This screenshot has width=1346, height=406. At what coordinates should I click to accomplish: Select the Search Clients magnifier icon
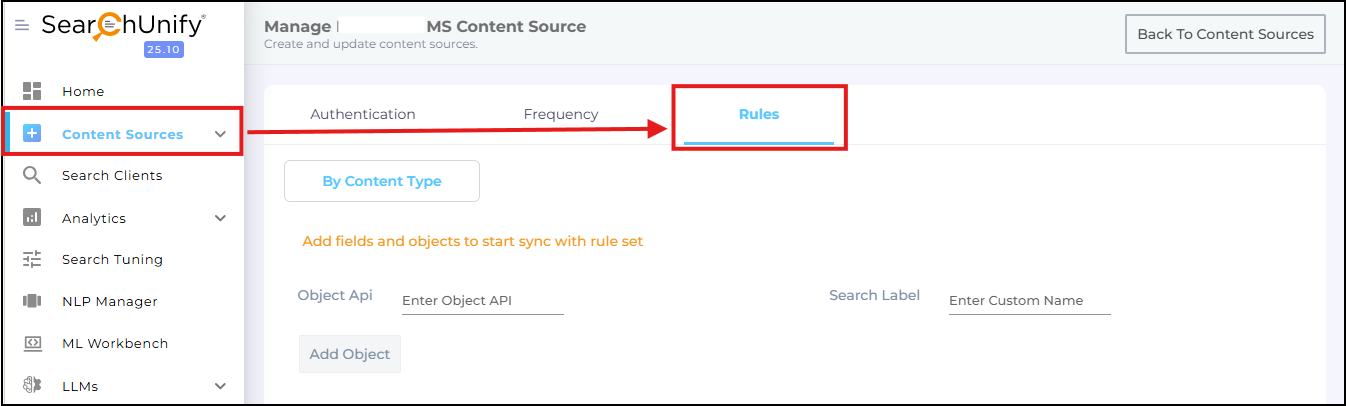(32, 175)
